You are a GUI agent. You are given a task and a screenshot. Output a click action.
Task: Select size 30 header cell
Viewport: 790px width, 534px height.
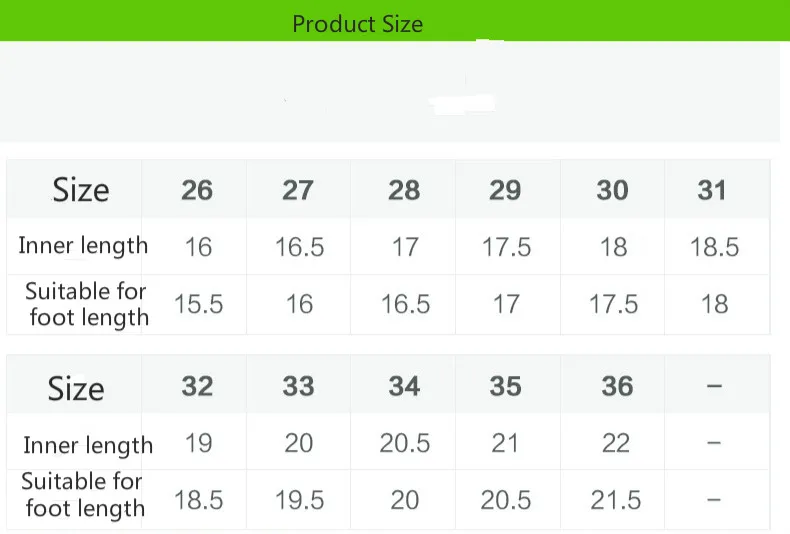point(612,190)
